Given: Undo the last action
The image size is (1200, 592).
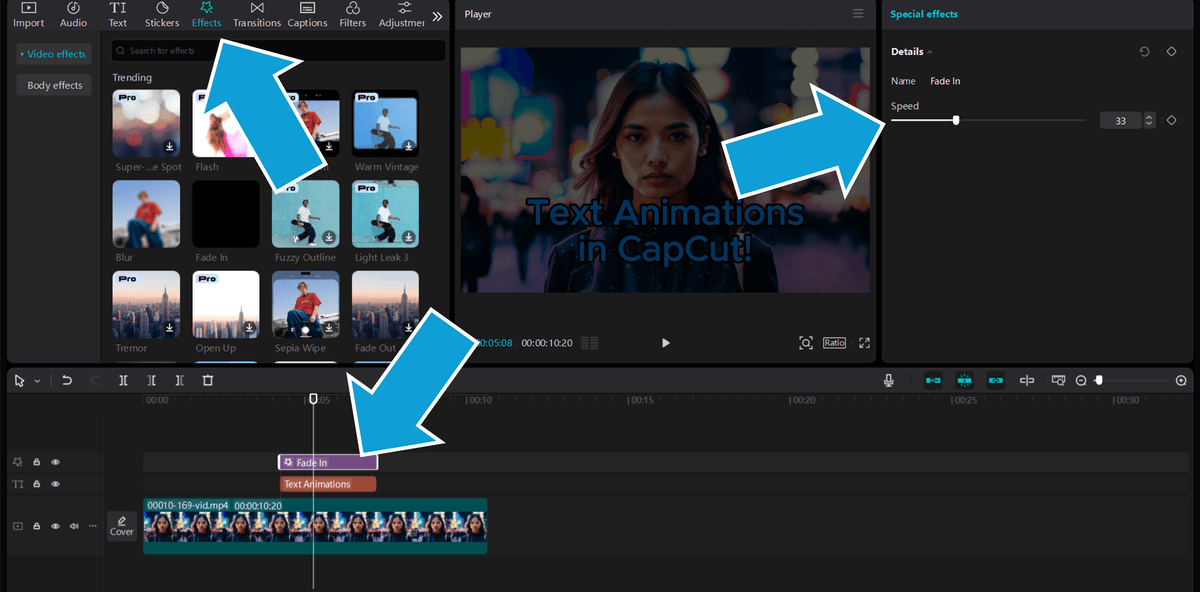Looking at the screenshot, I should click(67, 380).
